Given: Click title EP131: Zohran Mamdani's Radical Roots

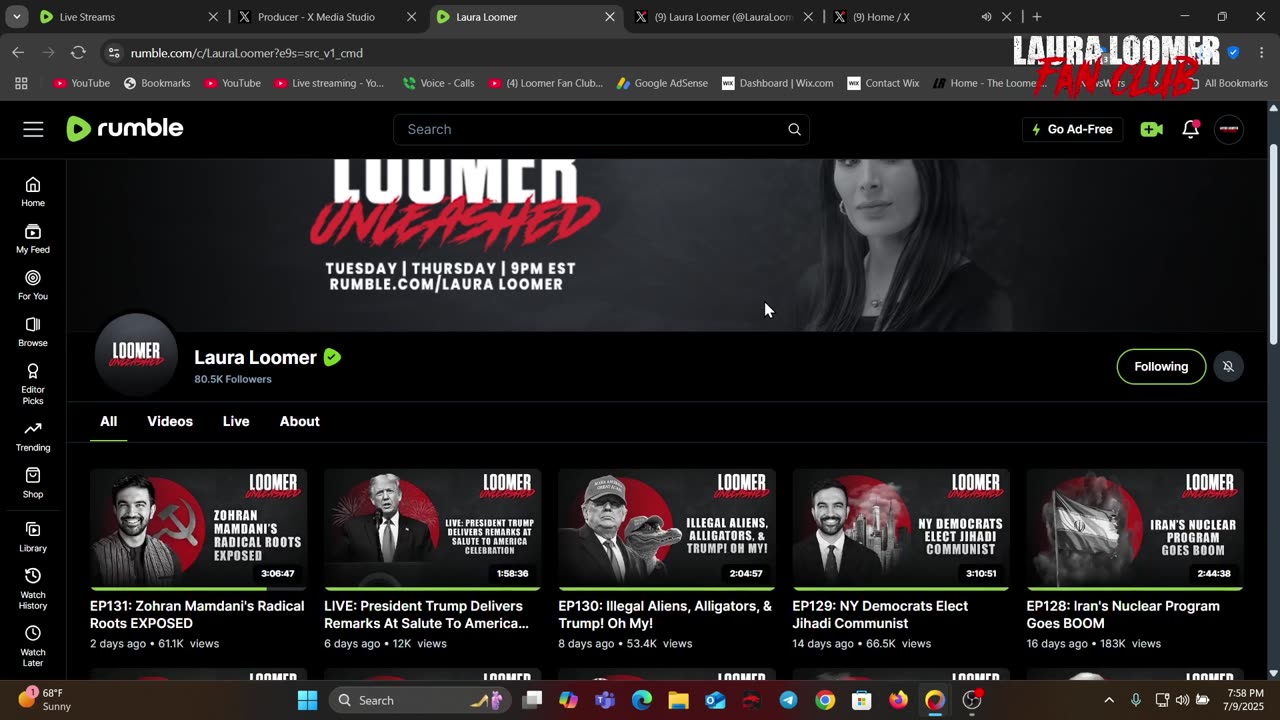Looking at the screenshot, I should click(197, 614).
